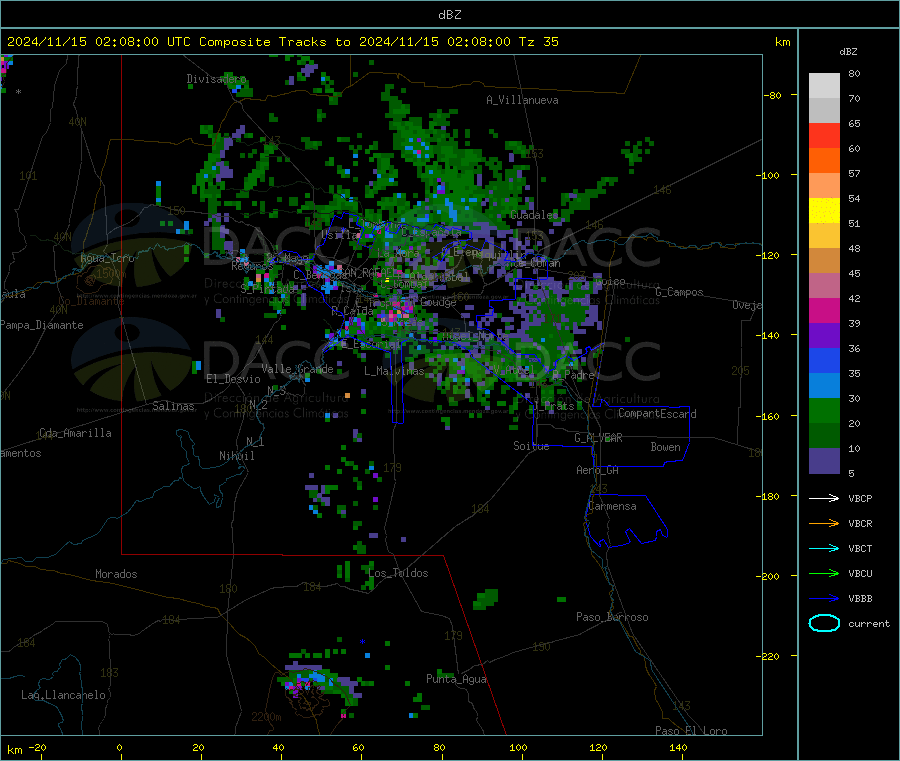Click the 'Carmensa' map label
This screenshot has width=900, height=761.
[612, 506]
